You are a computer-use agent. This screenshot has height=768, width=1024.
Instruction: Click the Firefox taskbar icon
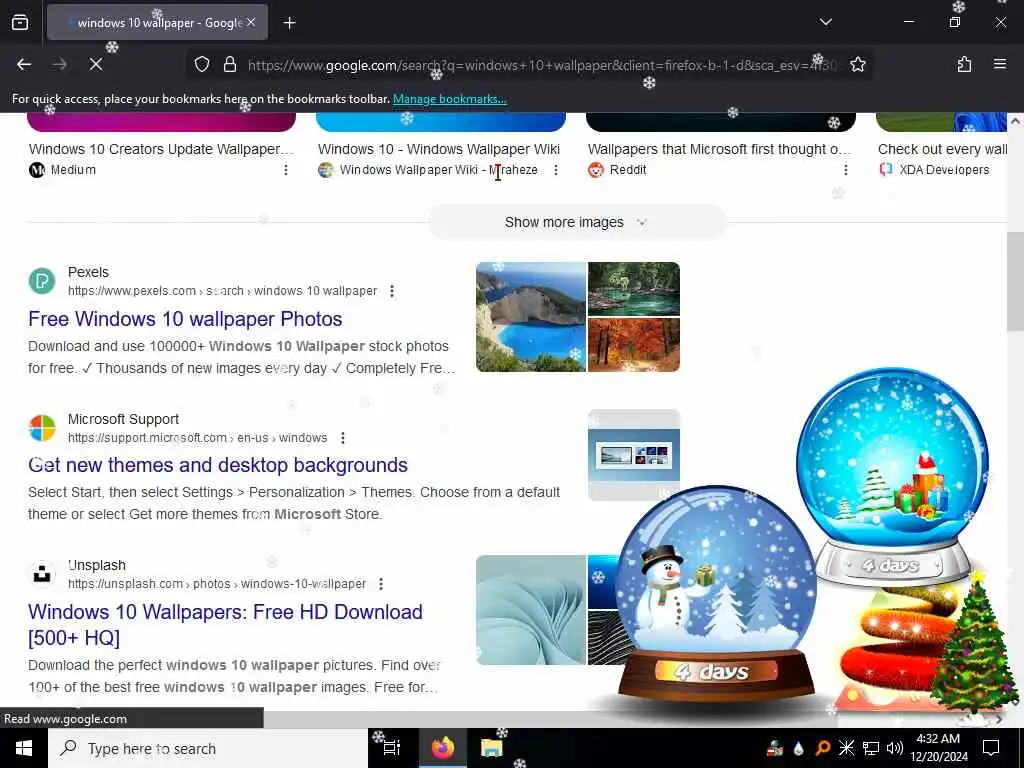pos(442,748)
